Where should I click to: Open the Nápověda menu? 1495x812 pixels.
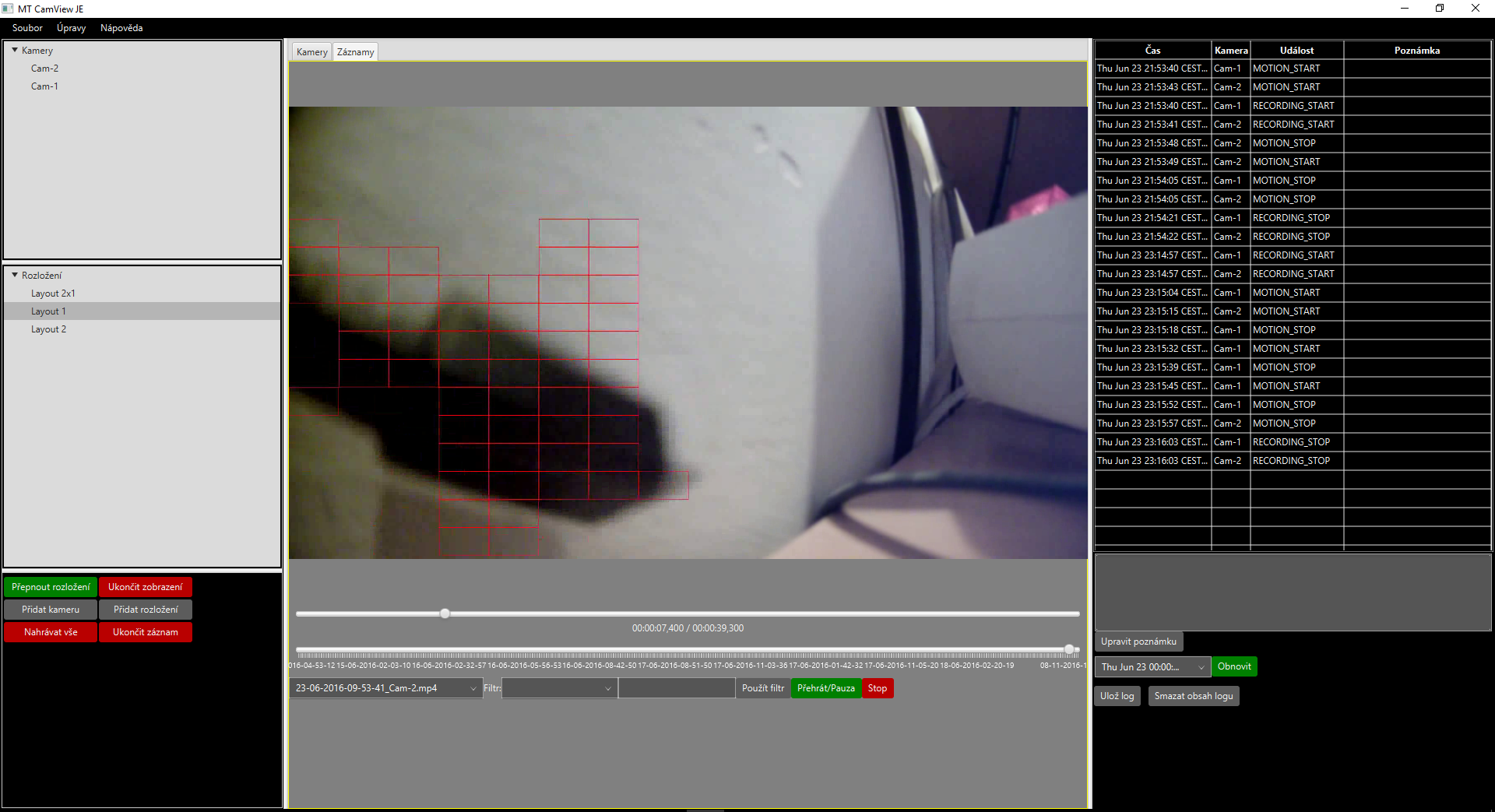click(x=121, y=28)
